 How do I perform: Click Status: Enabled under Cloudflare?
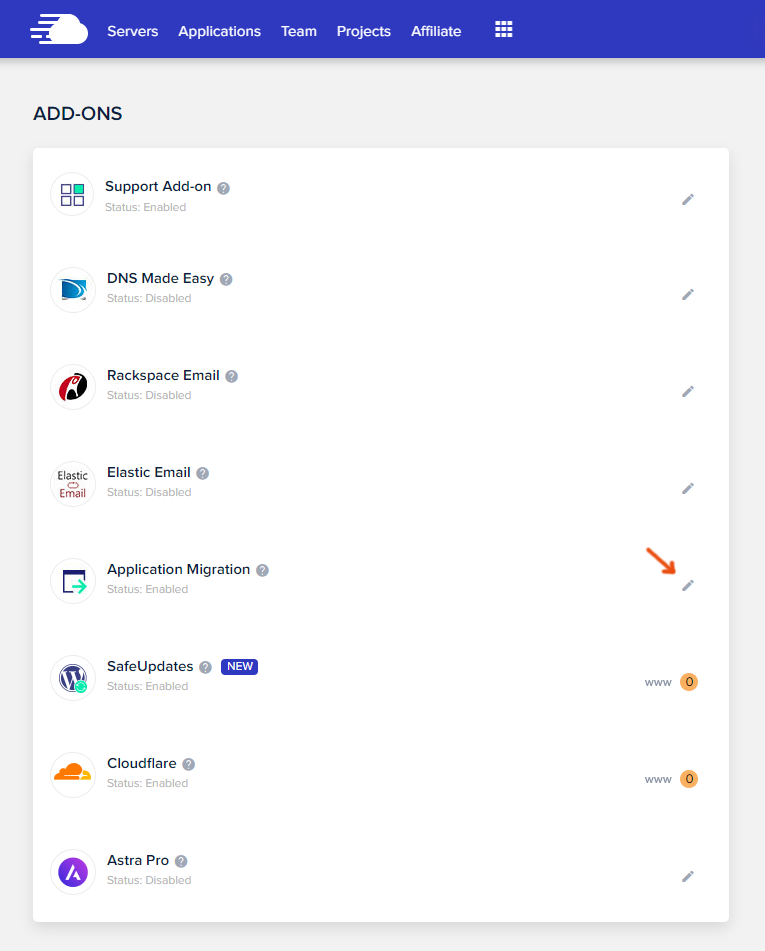147,784
